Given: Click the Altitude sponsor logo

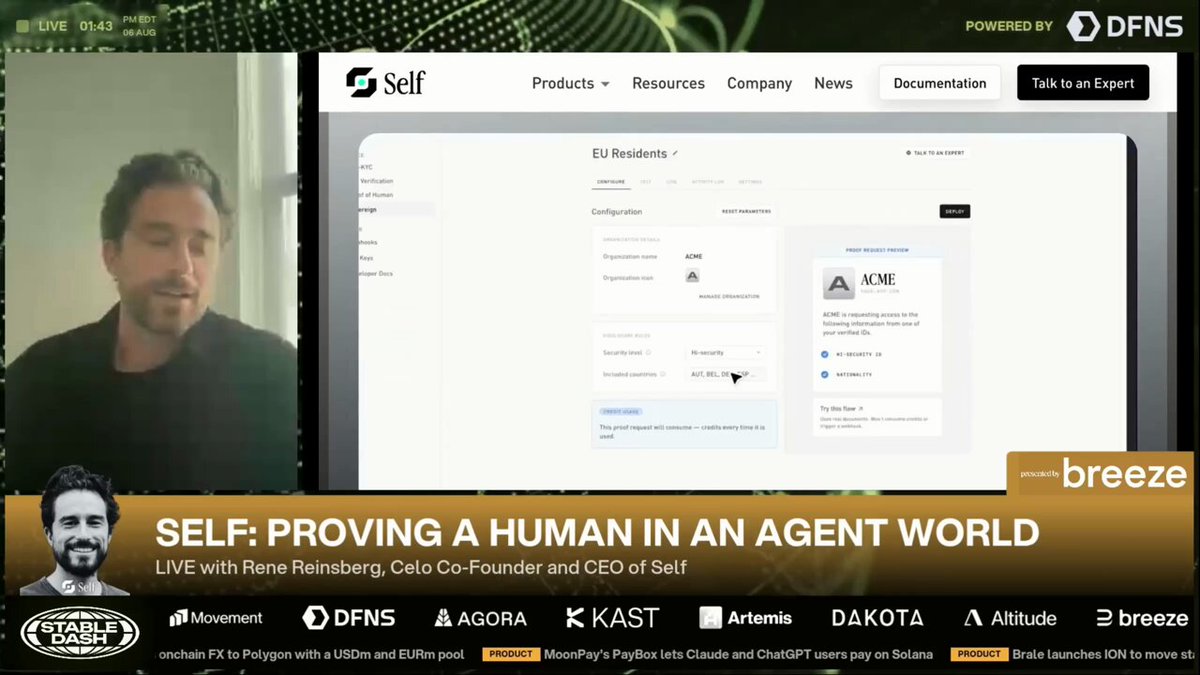Looking at the screenshot, I should coord(1010,618).
